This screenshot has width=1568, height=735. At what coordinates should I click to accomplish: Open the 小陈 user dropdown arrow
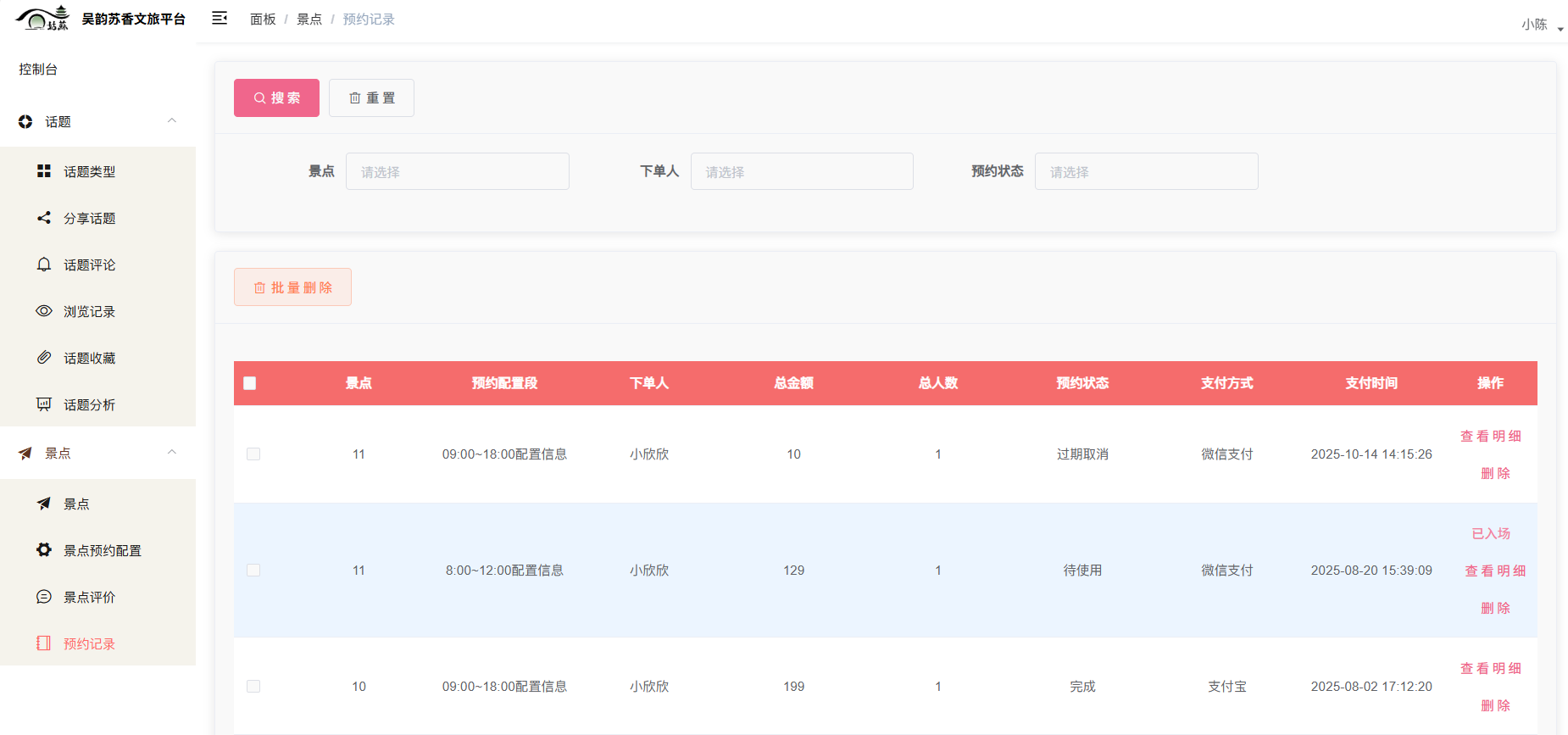tap(1560, 30)
